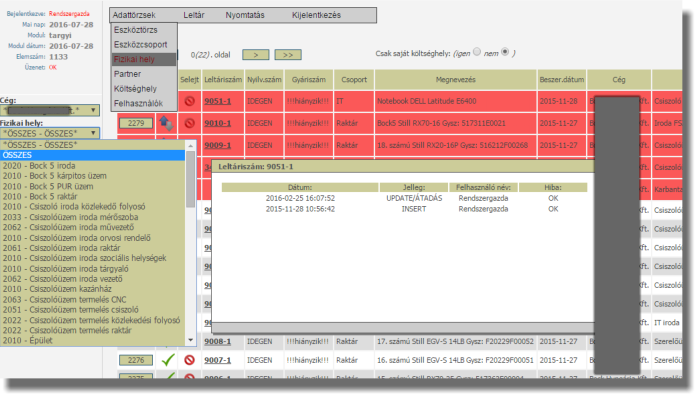Image resolution: width=700 pixels, height=395 pixels.
Task: Click the discard icon in row 9010-1
Action: click(x=189, y=123)
